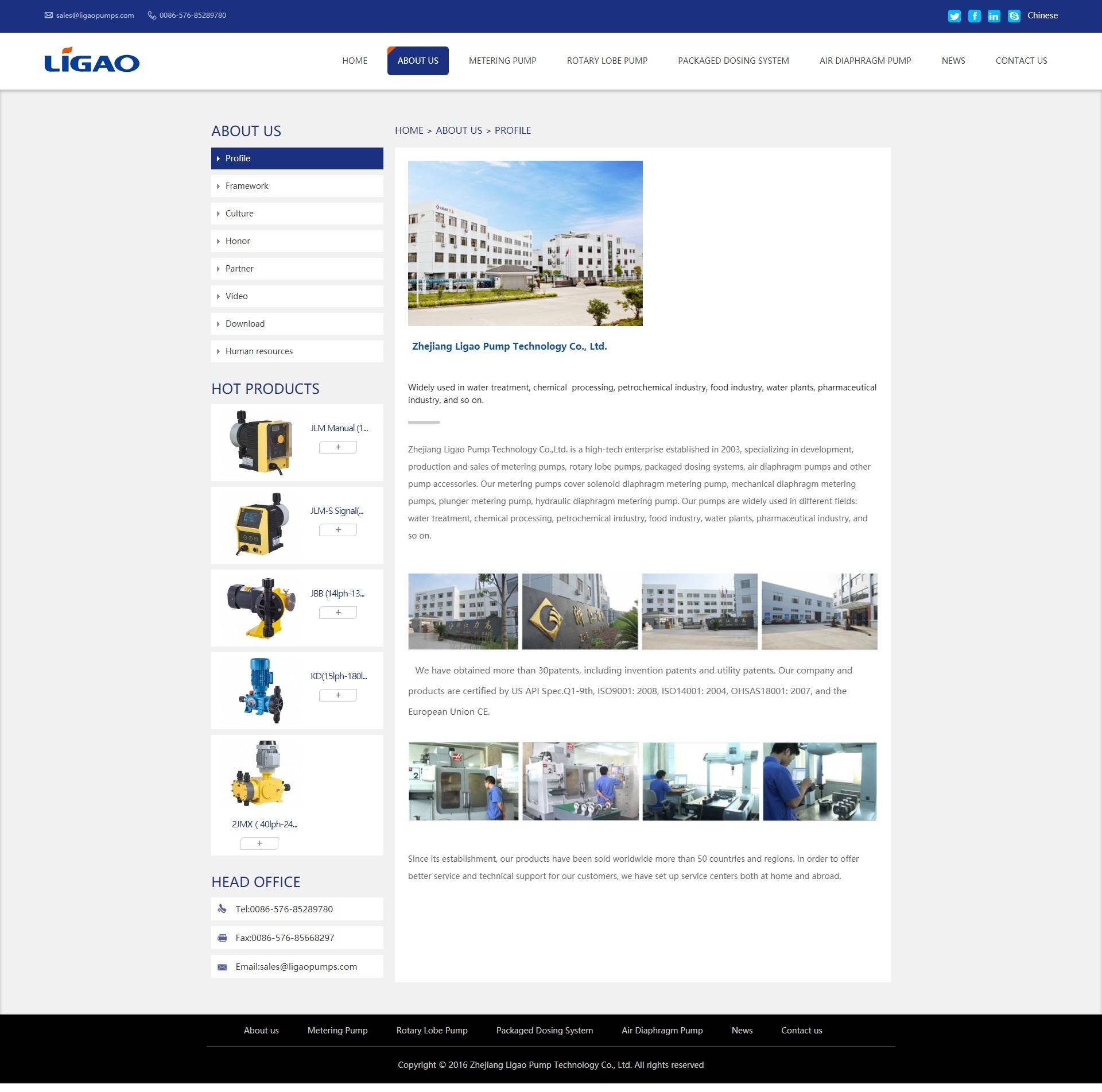
Task: Select Human resources sidebar item
Action: (x=259, y=351)
